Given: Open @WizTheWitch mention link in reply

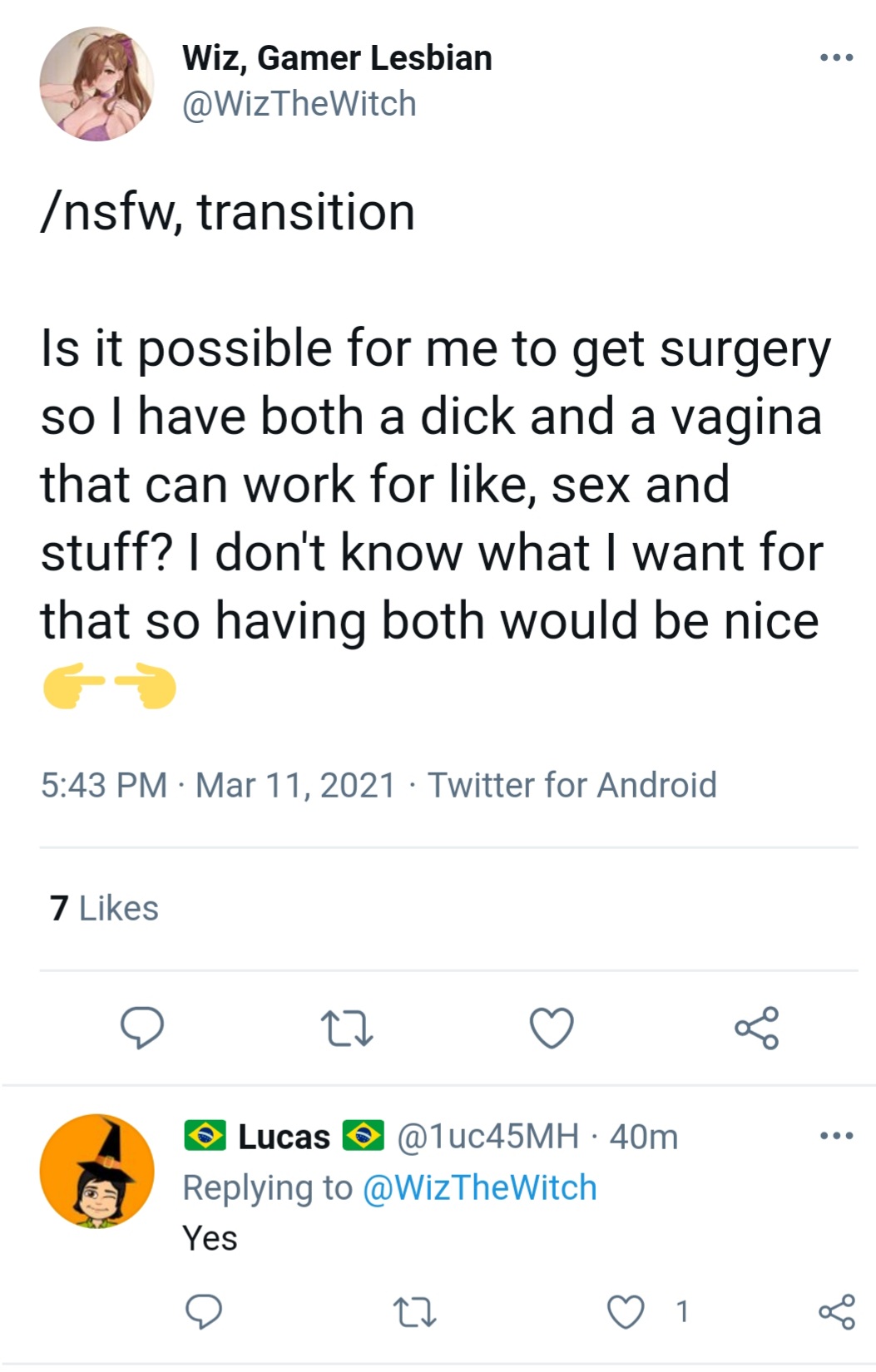Looking at the screenshot, I should point(480,1187).
